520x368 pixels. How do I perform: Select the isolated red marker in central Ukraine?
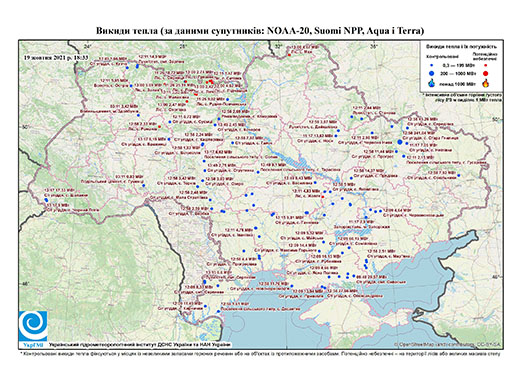(322, 197)
